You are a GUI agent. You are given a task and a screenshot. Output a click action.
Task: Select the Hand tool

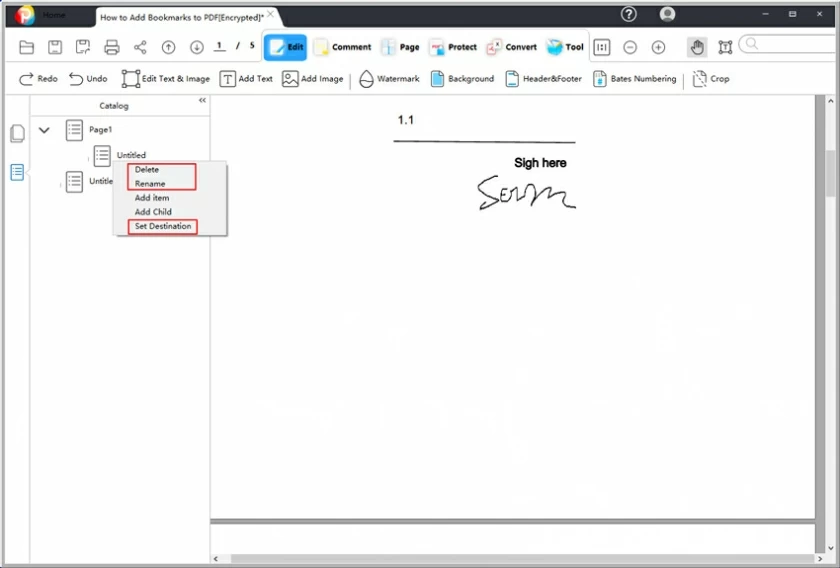pyautogui.click(x=697, y=47)
